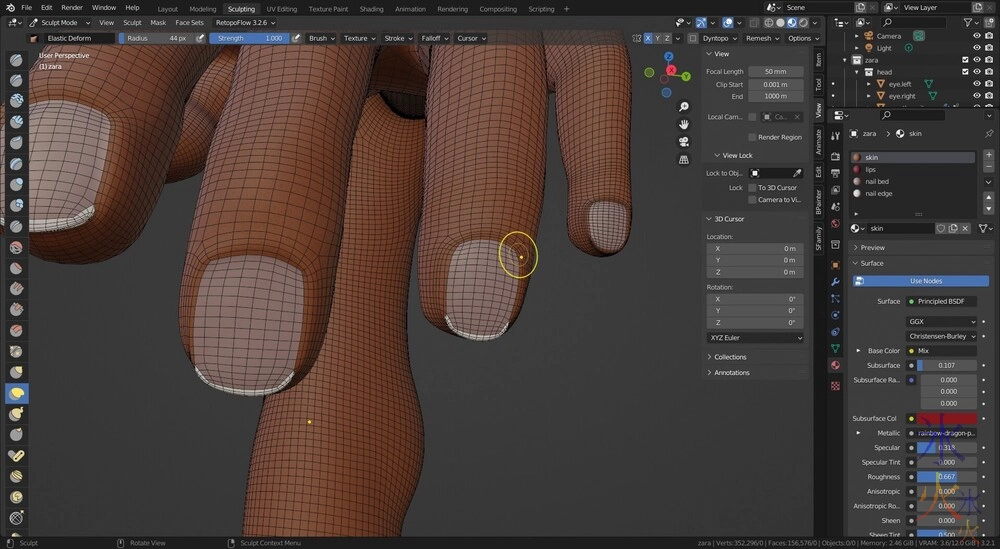Switch to the Texture Paint workspace tab
Viewport: 1000px width, 549px height.
coord(326,8)
